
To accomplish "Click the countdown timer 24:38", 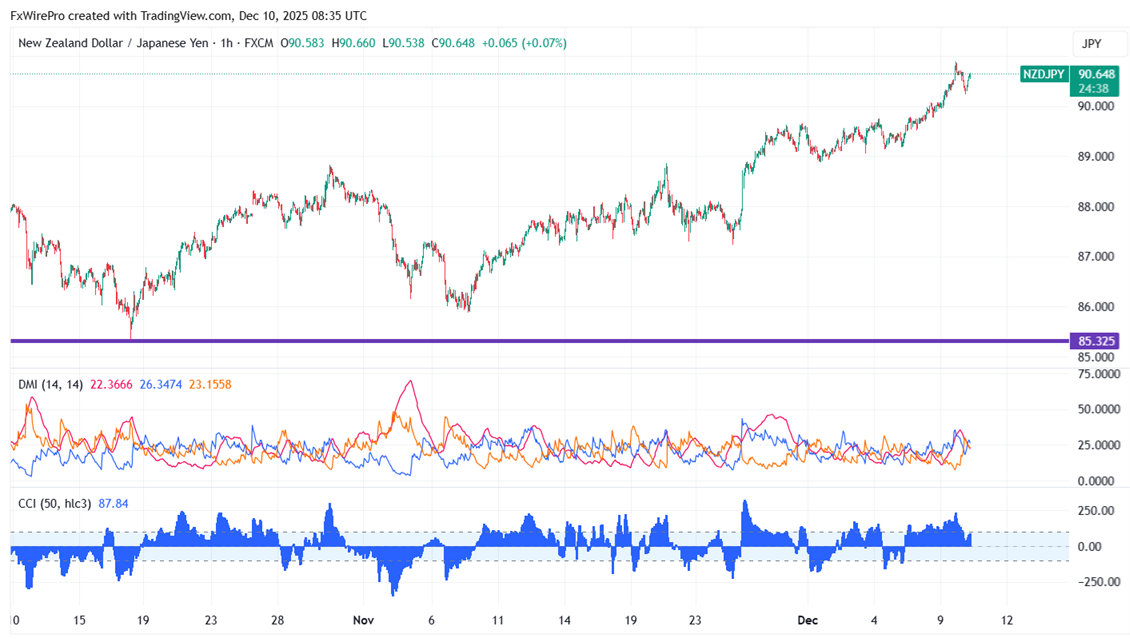I will (x=1093, y=89).
